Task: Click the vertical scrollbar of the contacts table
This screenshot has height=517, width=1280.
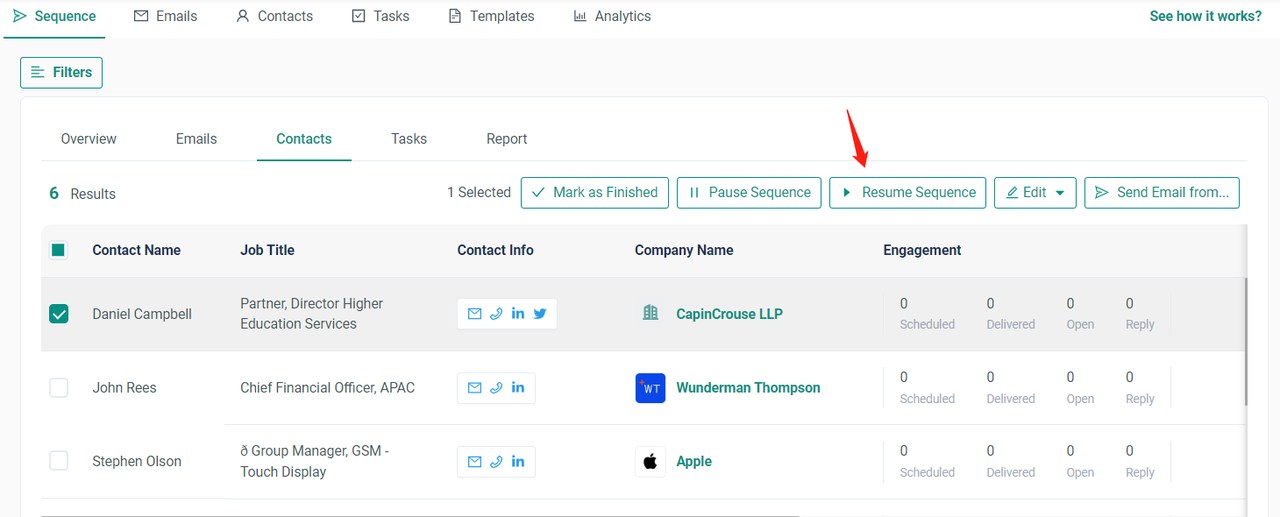Action: [1246, 340]
